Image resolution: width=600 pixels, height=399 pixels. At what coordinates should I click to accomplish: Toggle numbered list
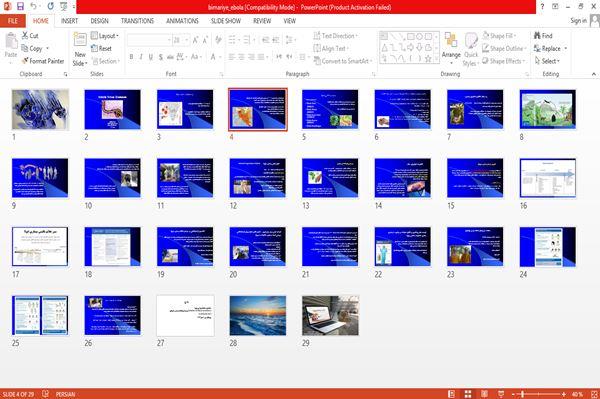(248, 40)
